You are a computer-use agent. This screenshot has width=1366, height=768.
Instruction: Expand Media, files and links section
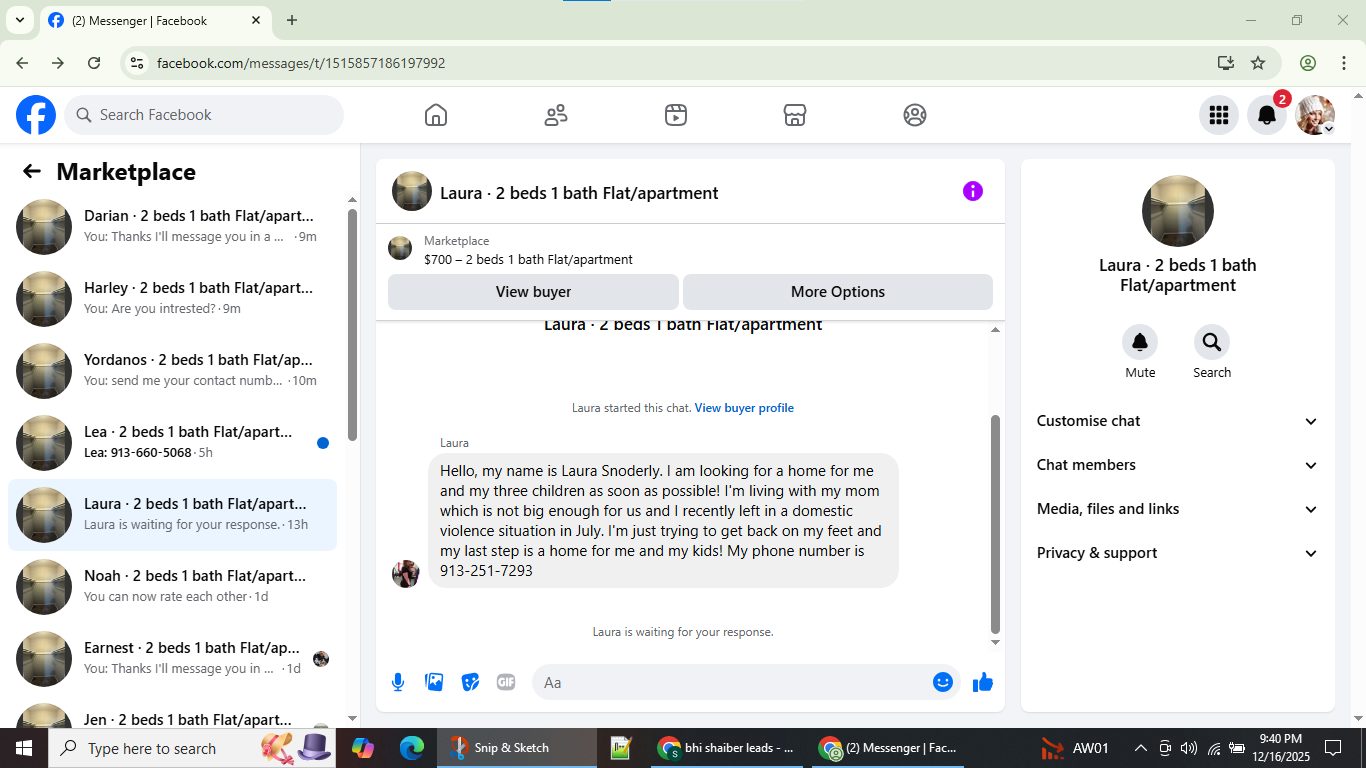[x=1178, y=509]
